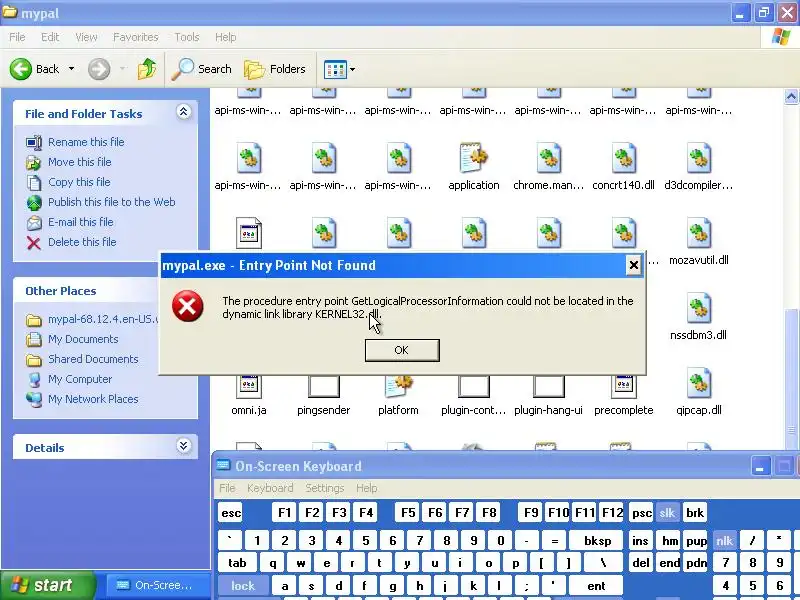Minimize the On-Screen Keyboard window
Image resolution: width=800 pixels, height=600 pixels.
760,466
